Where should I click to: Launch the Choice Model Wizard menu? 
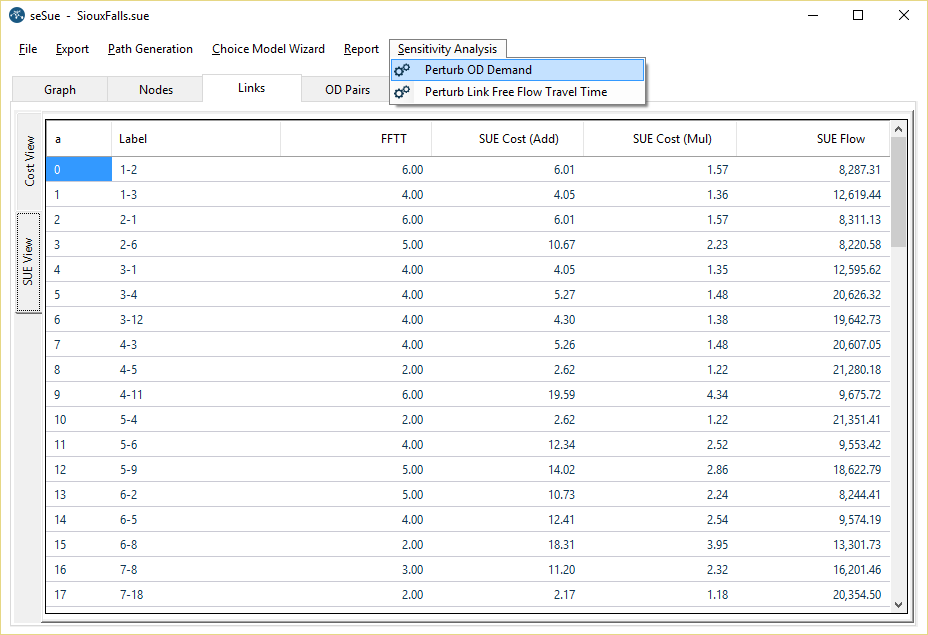click(268, 49)
